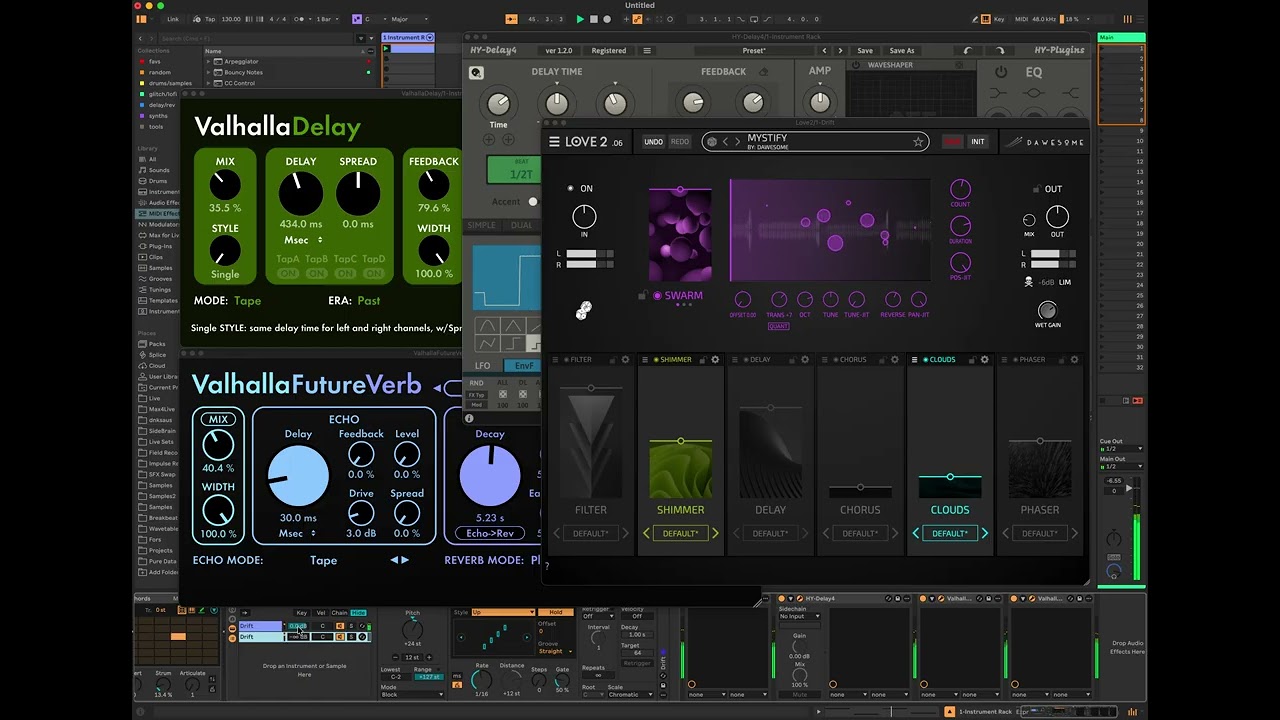Toggle the LIM limiter in Love 2

pyautogui.click(x=1065, y=282)
